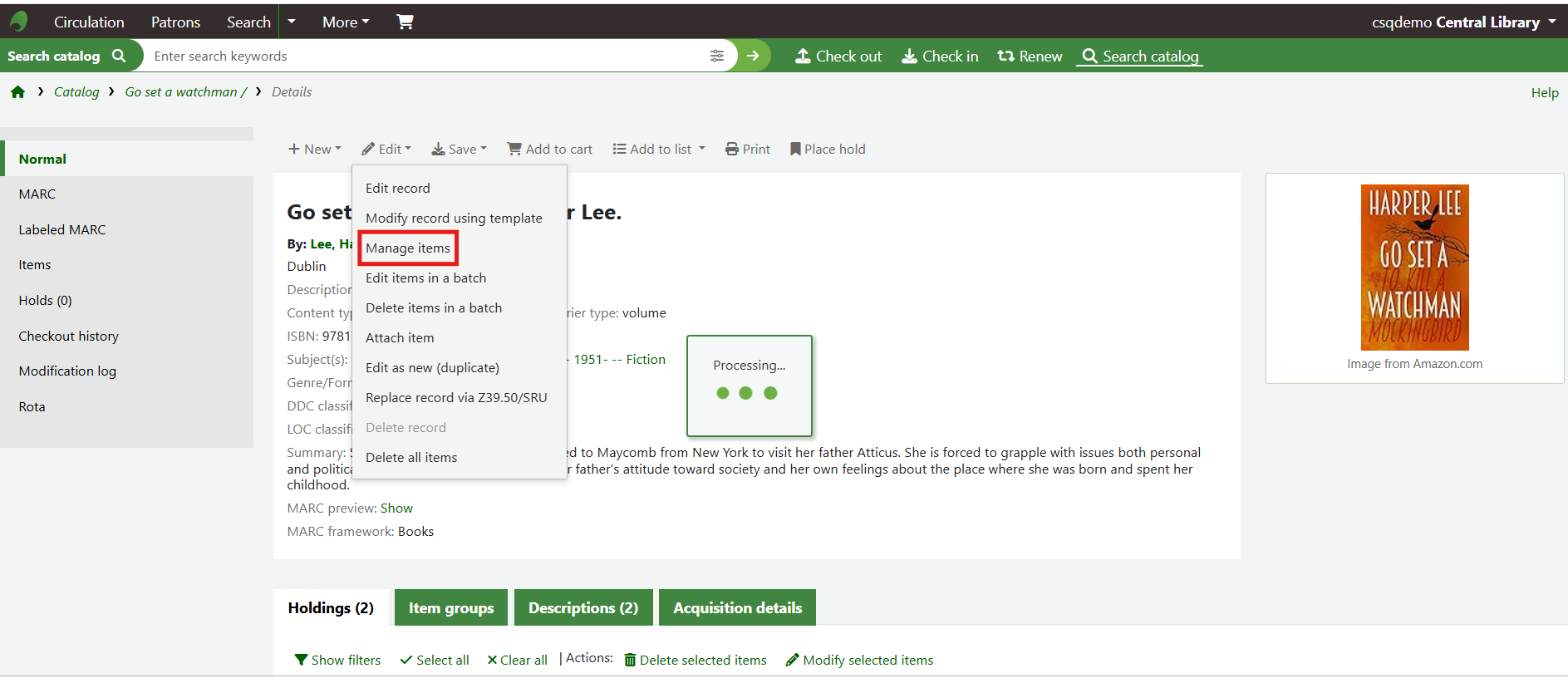Click the Print toolbar button

coord(747,150)
